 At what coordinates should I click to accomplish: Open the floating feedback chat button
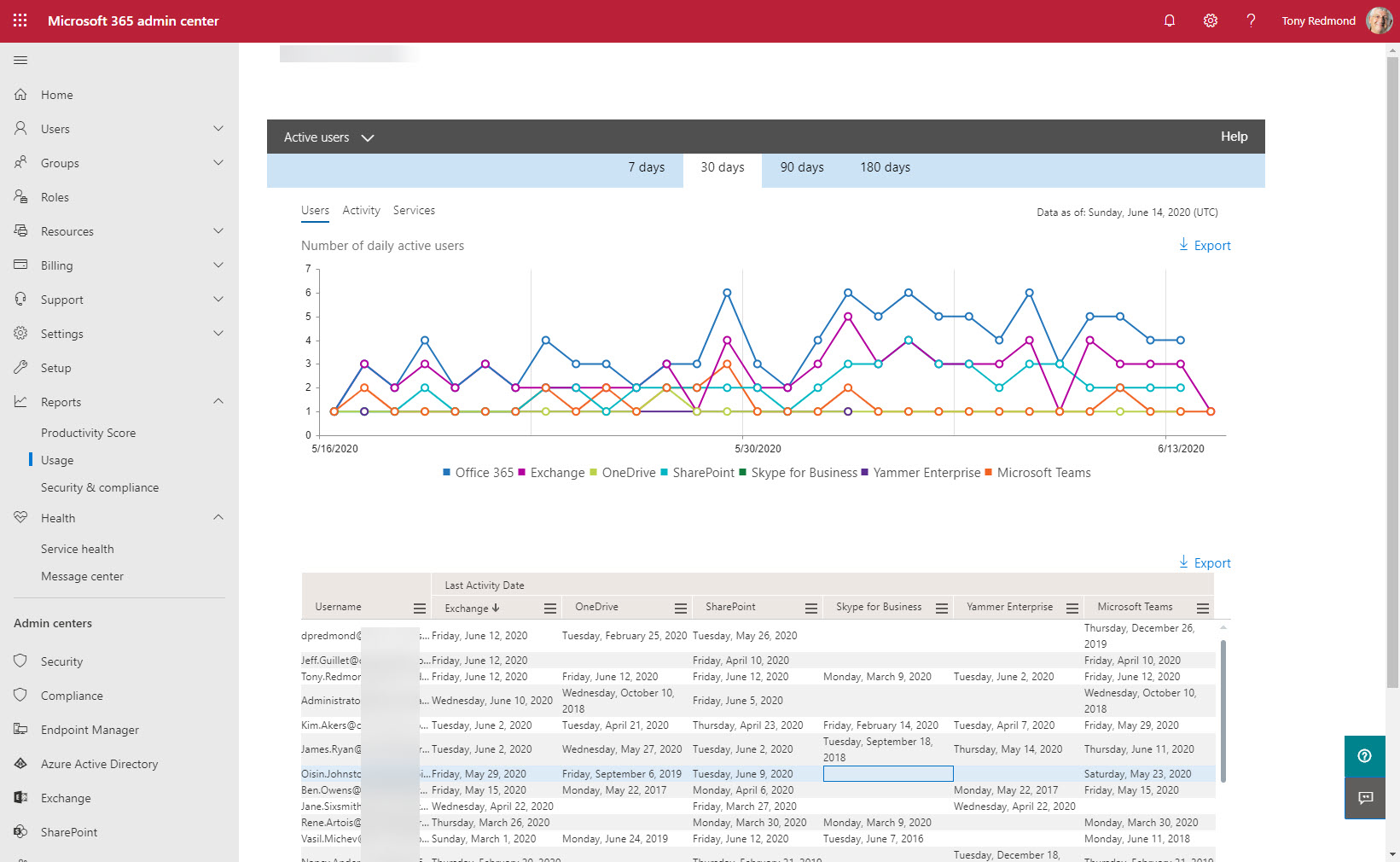coord(1365,798)
